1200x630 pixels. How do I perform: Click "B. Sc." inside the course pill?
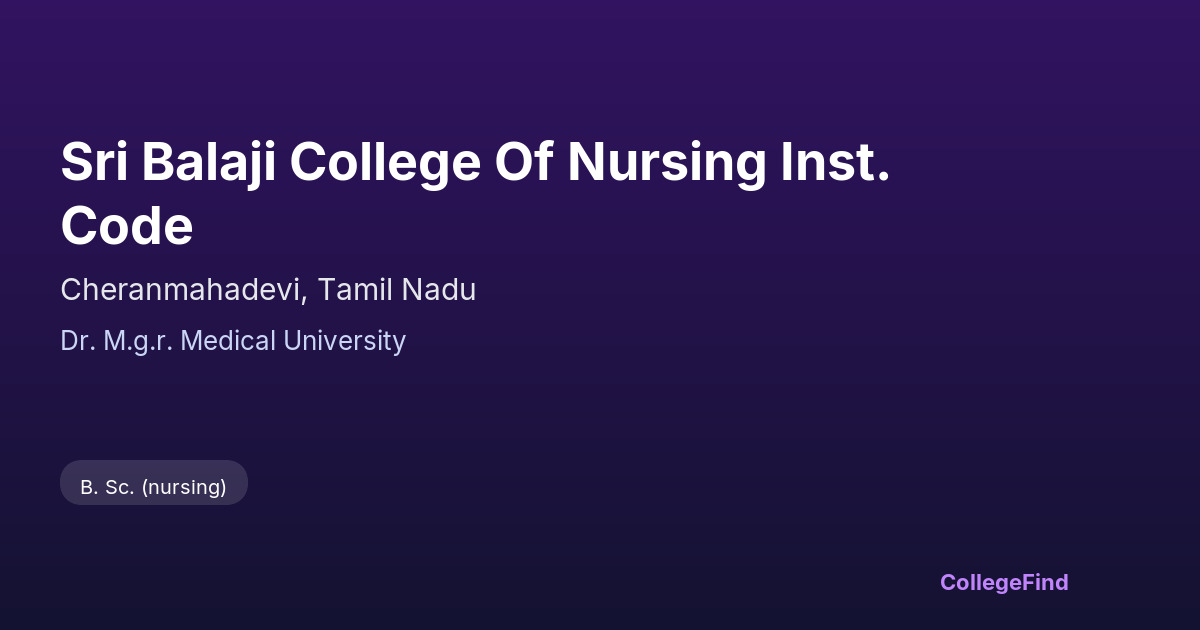pyautogui.click(x=107, y=487)
